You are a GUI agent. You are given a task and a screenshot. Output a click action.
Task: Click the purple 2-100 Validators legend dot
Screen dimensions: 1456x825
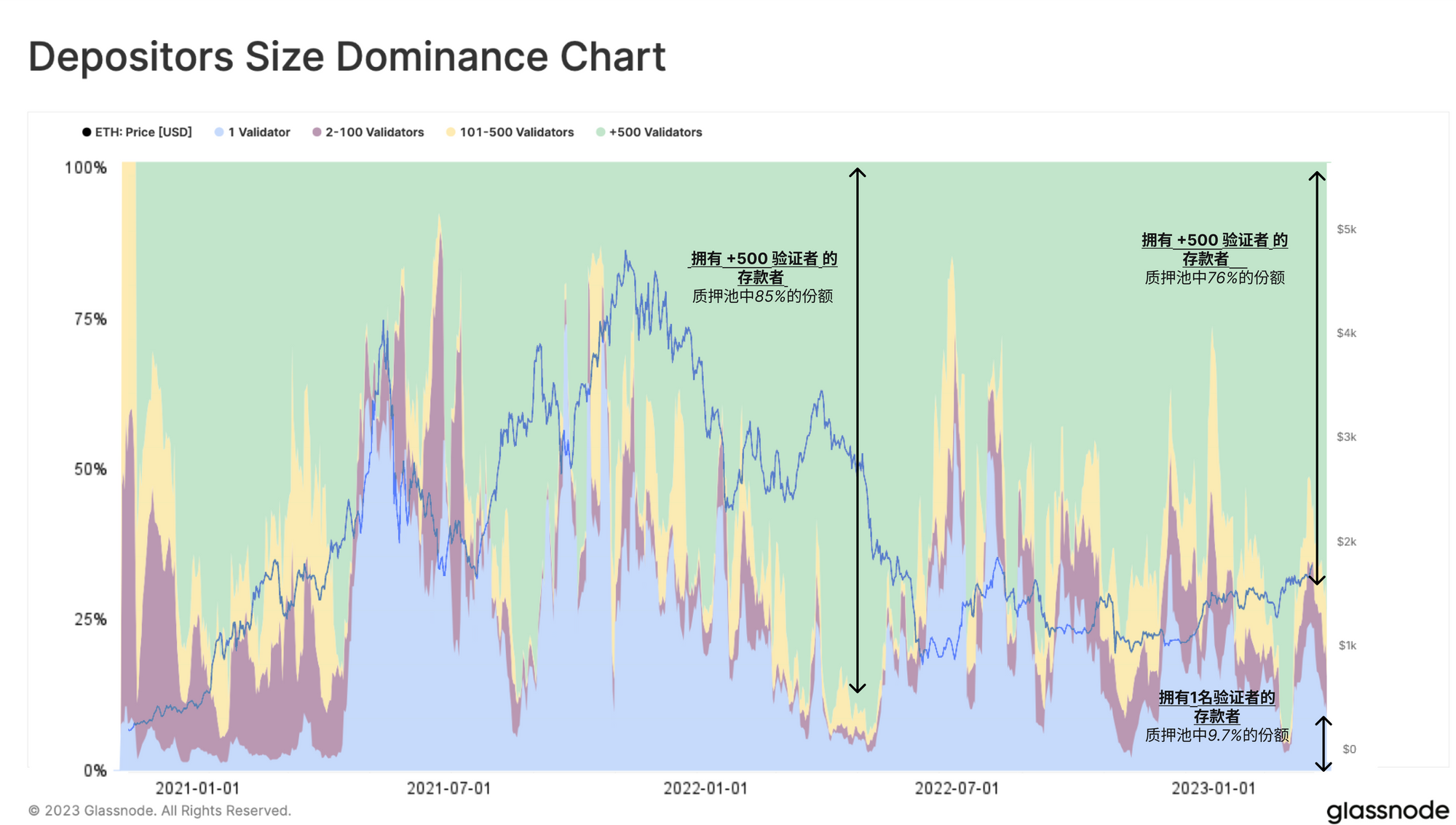click(x=317, y=132)
